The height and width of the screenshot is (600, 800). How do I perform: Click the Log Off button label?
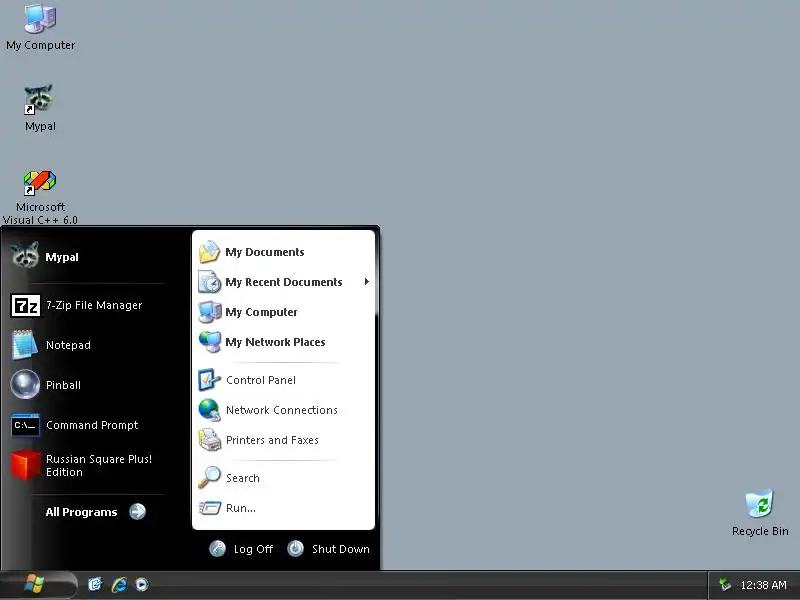253,549
